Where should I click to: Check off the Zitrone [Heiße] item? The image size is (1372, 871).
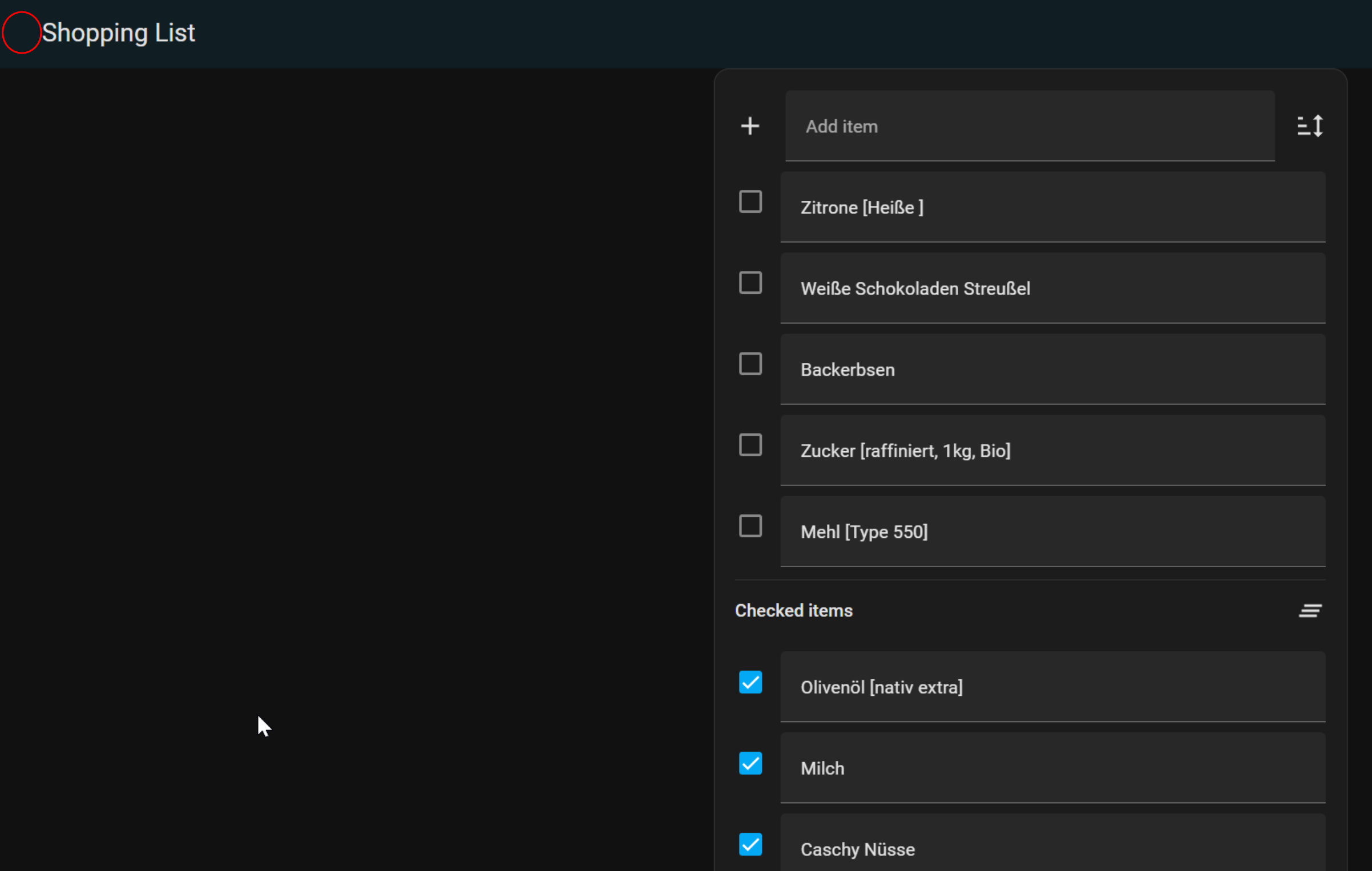750,201
